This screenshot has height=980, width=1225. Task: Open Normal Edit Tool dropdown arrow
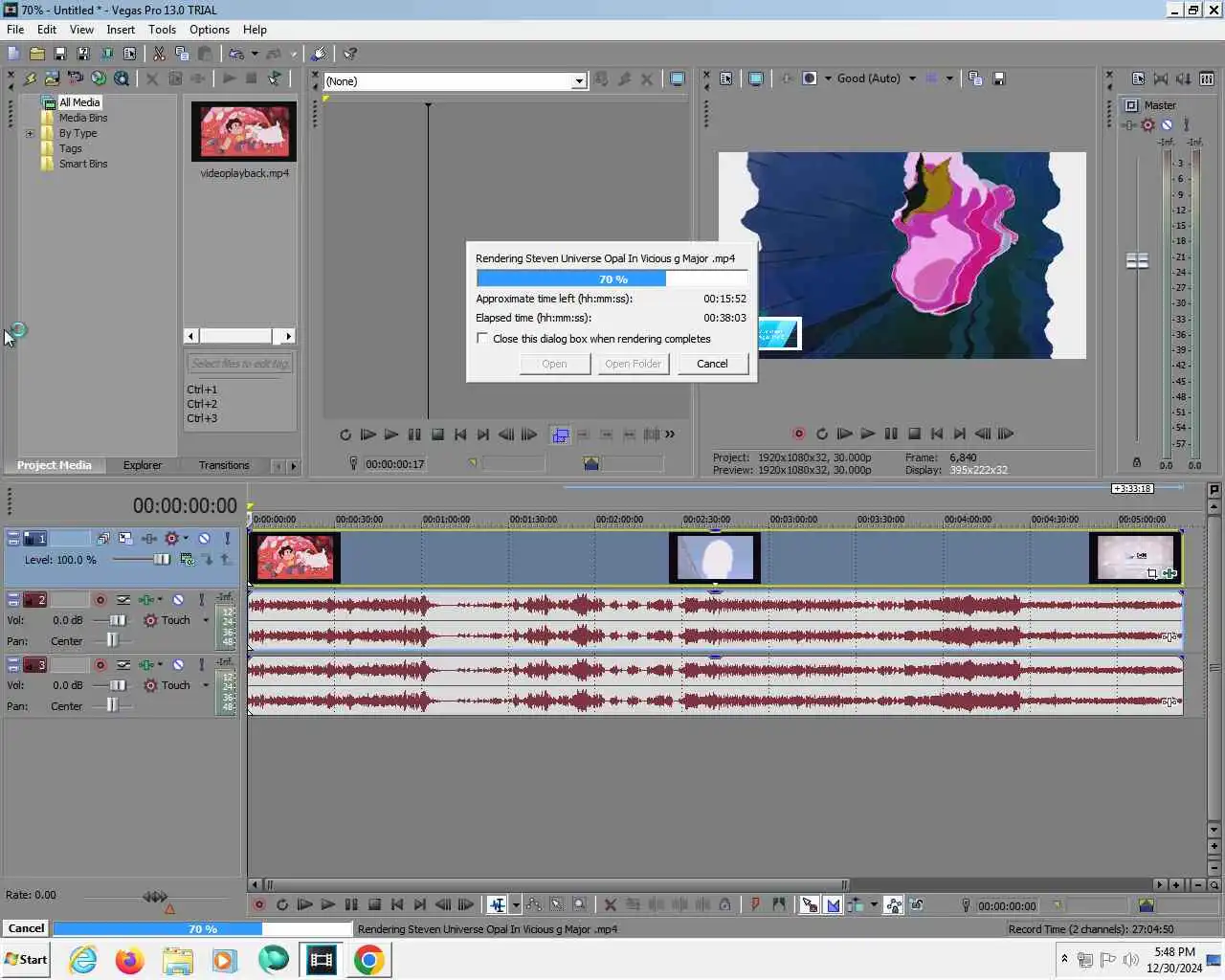coord(516,904)
